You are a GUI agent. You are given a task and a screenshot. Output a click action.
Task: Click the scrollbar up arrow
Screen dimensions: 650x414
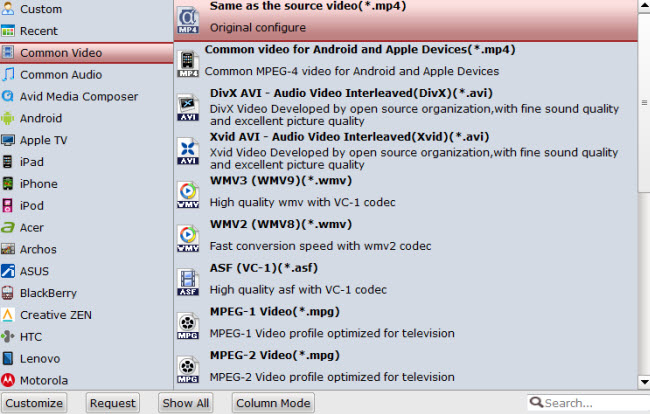[644, 6]
